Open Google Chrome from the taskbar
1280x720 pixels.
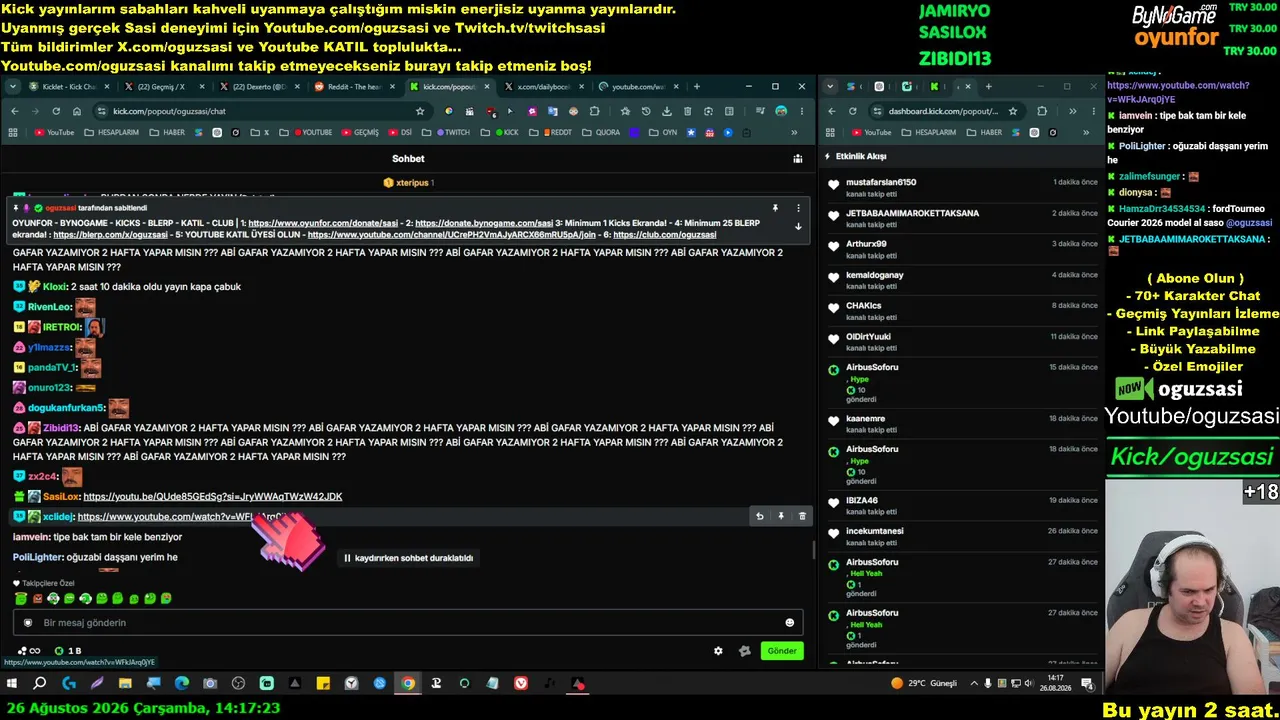click(408, 684)
